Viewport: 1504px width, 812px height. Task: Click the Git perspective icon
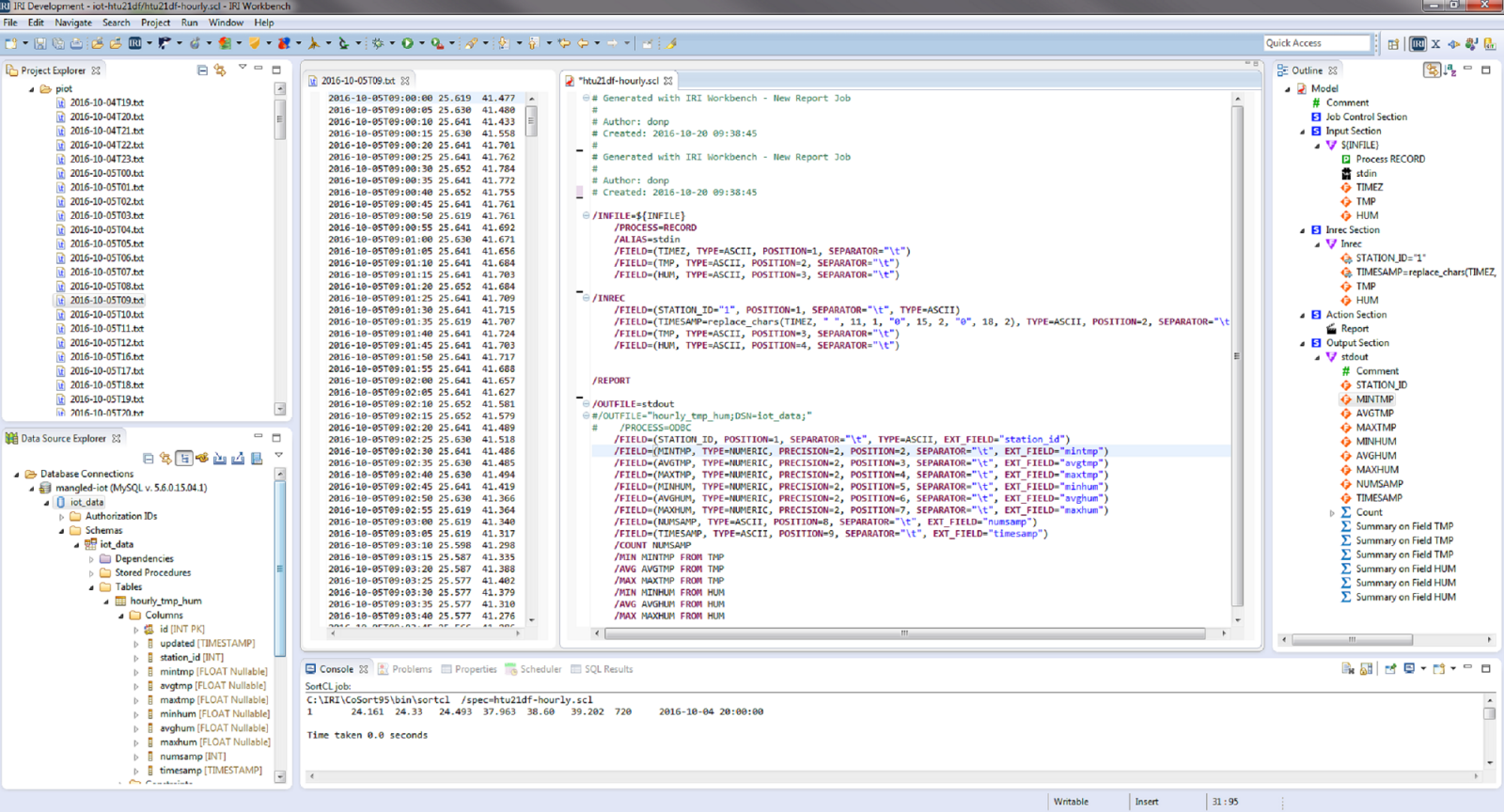tap(1490, 44)
